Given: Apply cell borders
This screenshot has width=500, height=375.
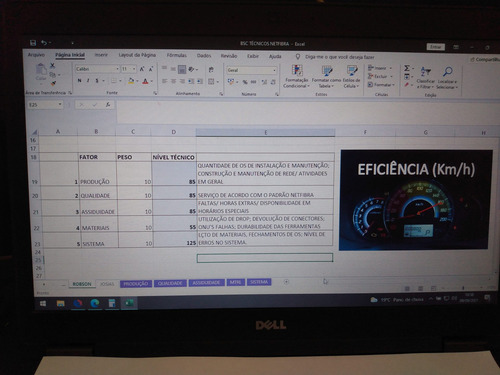Looking at the screenshot, I should [114, 81].
